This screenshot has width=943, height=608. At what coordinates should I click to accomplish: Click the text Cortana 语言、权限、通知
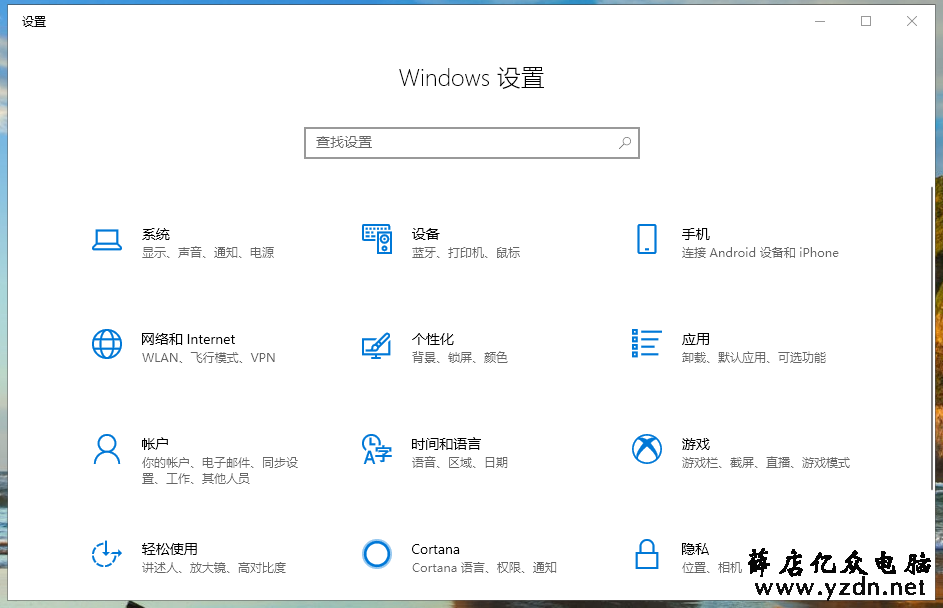(484, 568)
